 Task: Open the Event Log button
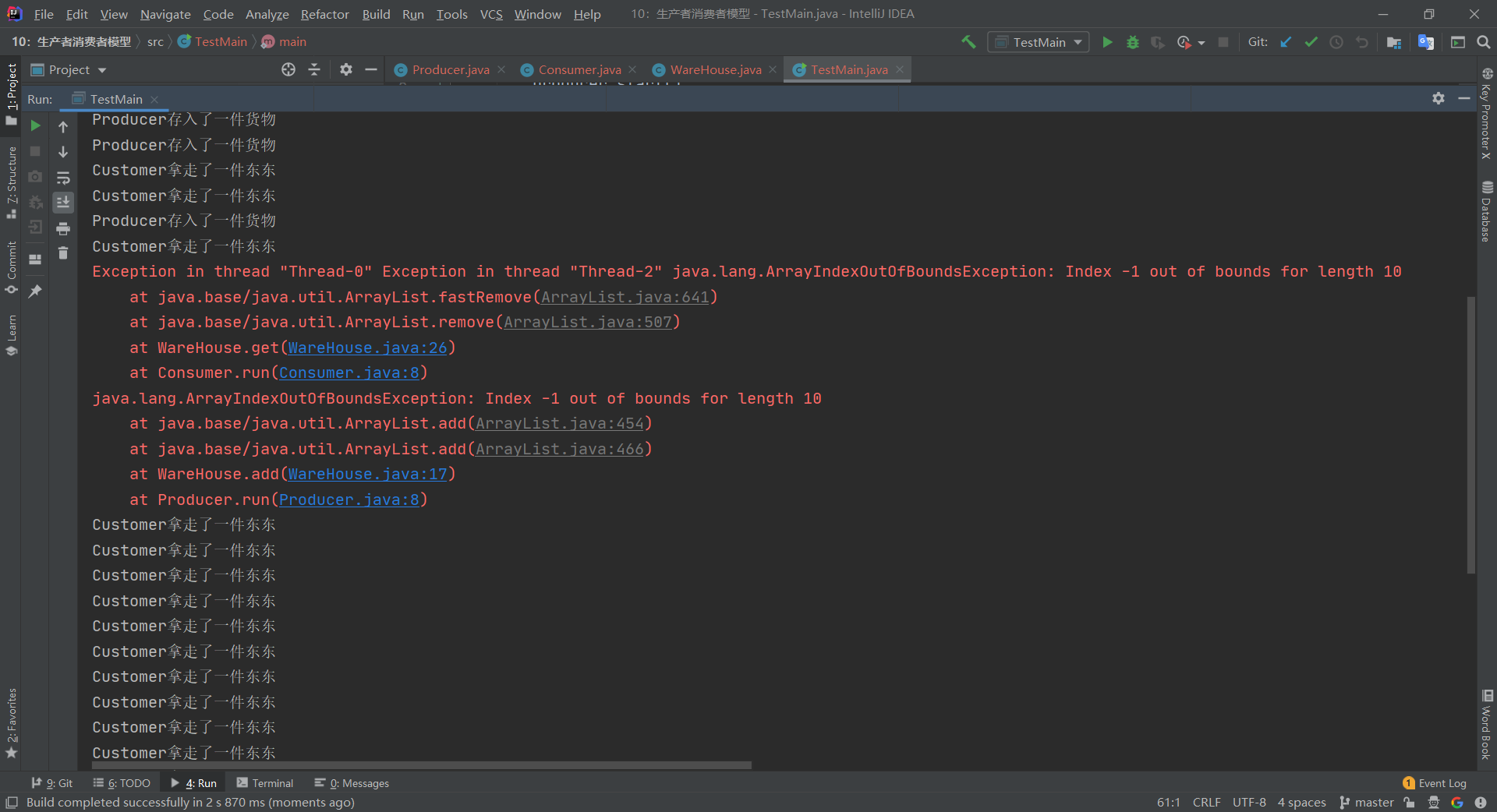pos(1434,783)
